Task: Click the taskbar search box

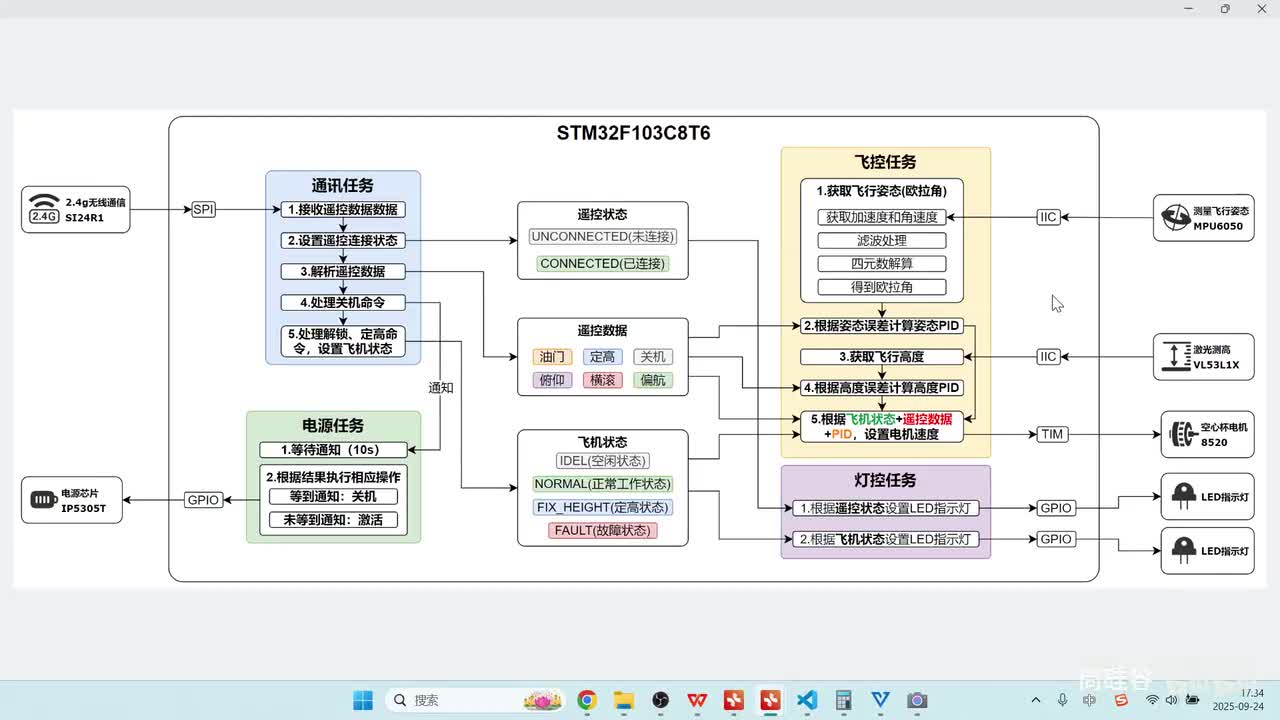Action: click(476, 700)
